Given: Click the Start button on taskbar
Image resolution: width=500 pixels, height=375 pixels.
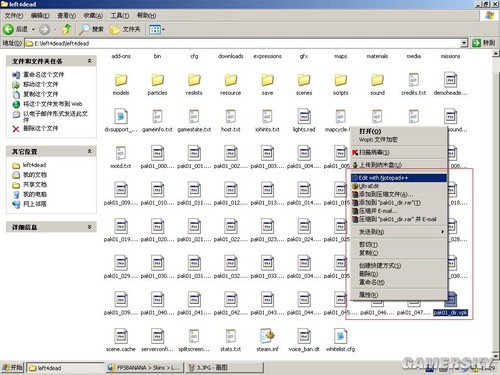Looking at the screenshot, I should pyautogui.click(x=13, y=368).
